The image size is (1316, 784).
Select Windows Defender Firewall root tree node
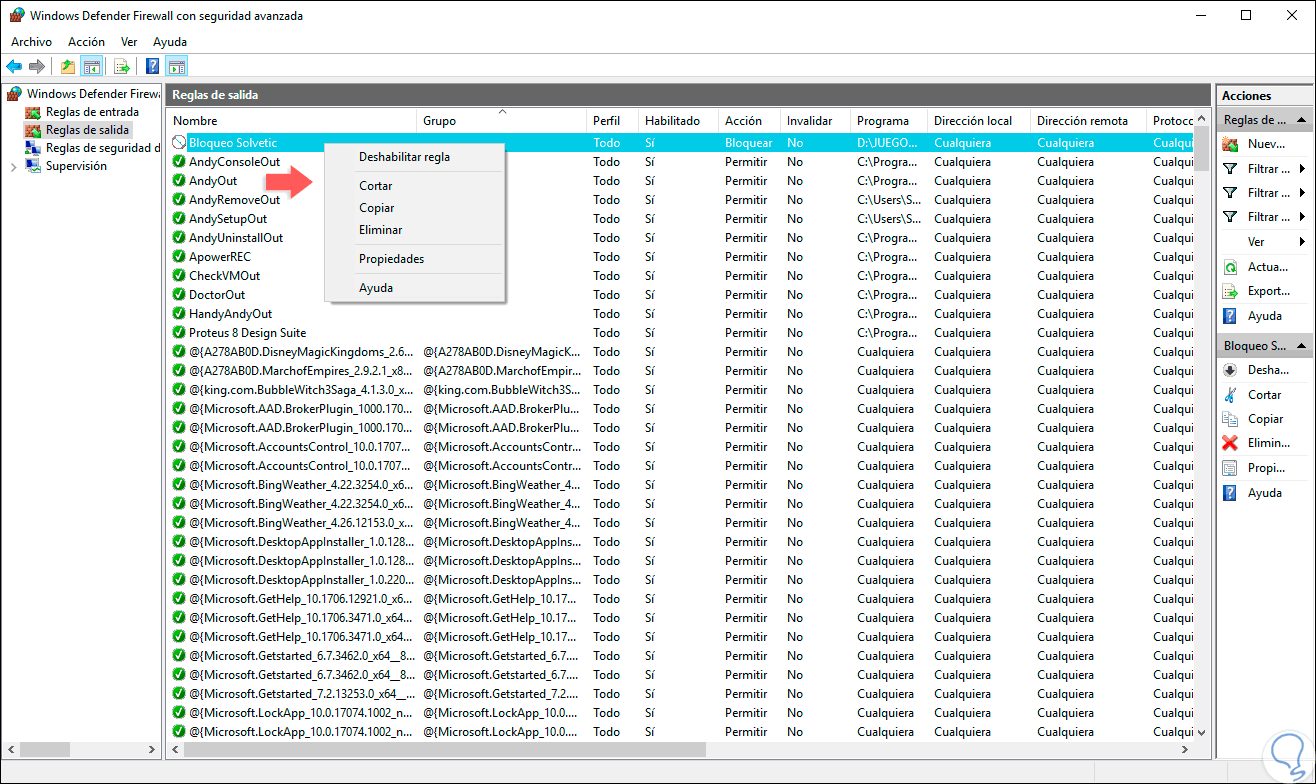pos(93,94)
